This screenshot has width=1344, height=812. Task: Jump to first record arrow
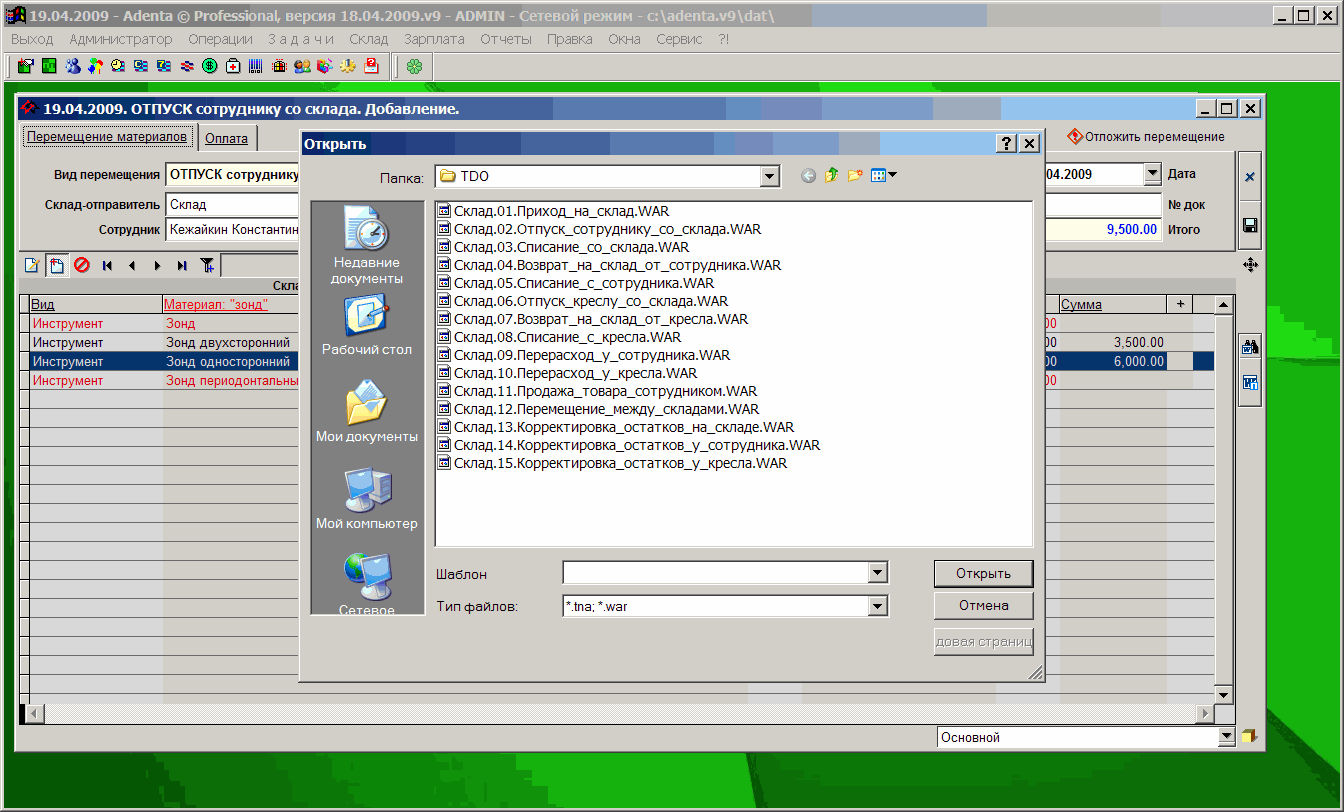click(107, 265)
